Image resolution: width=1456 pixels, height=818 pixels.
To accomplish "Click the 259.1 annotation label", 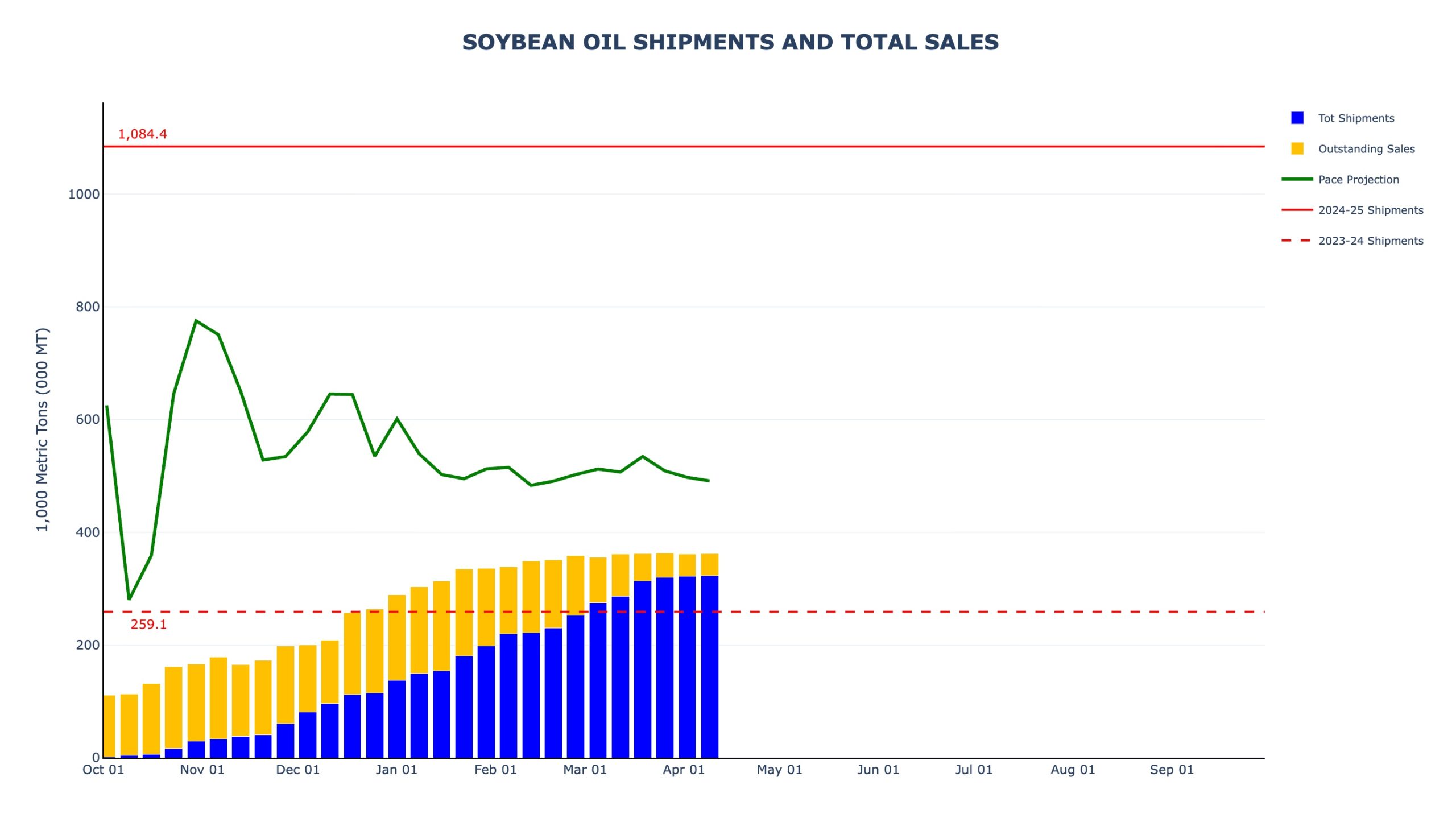I will tap(148, 625).
